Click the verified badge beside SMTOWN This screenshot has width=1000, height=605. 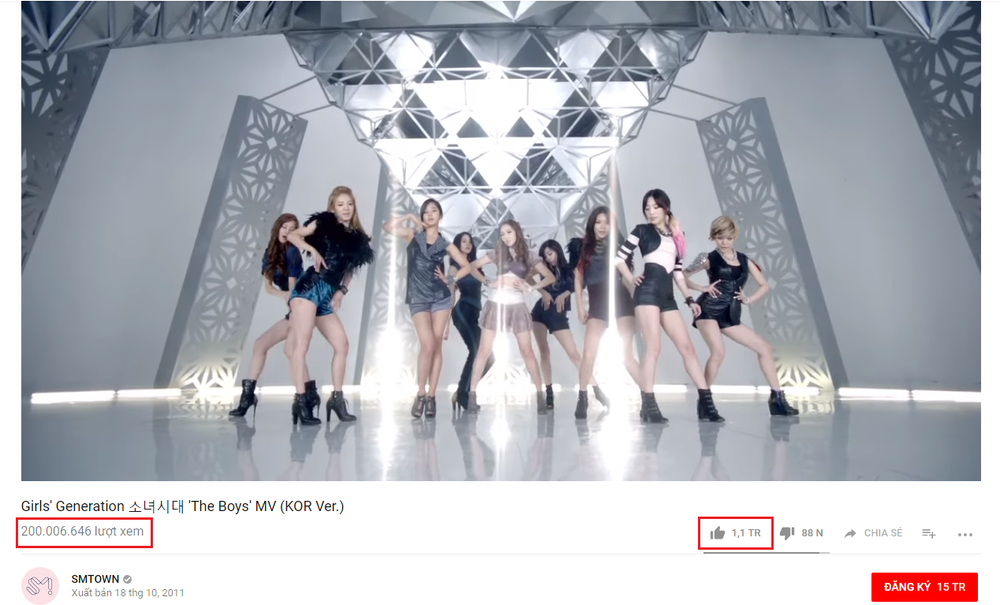[x=128, y=579]
